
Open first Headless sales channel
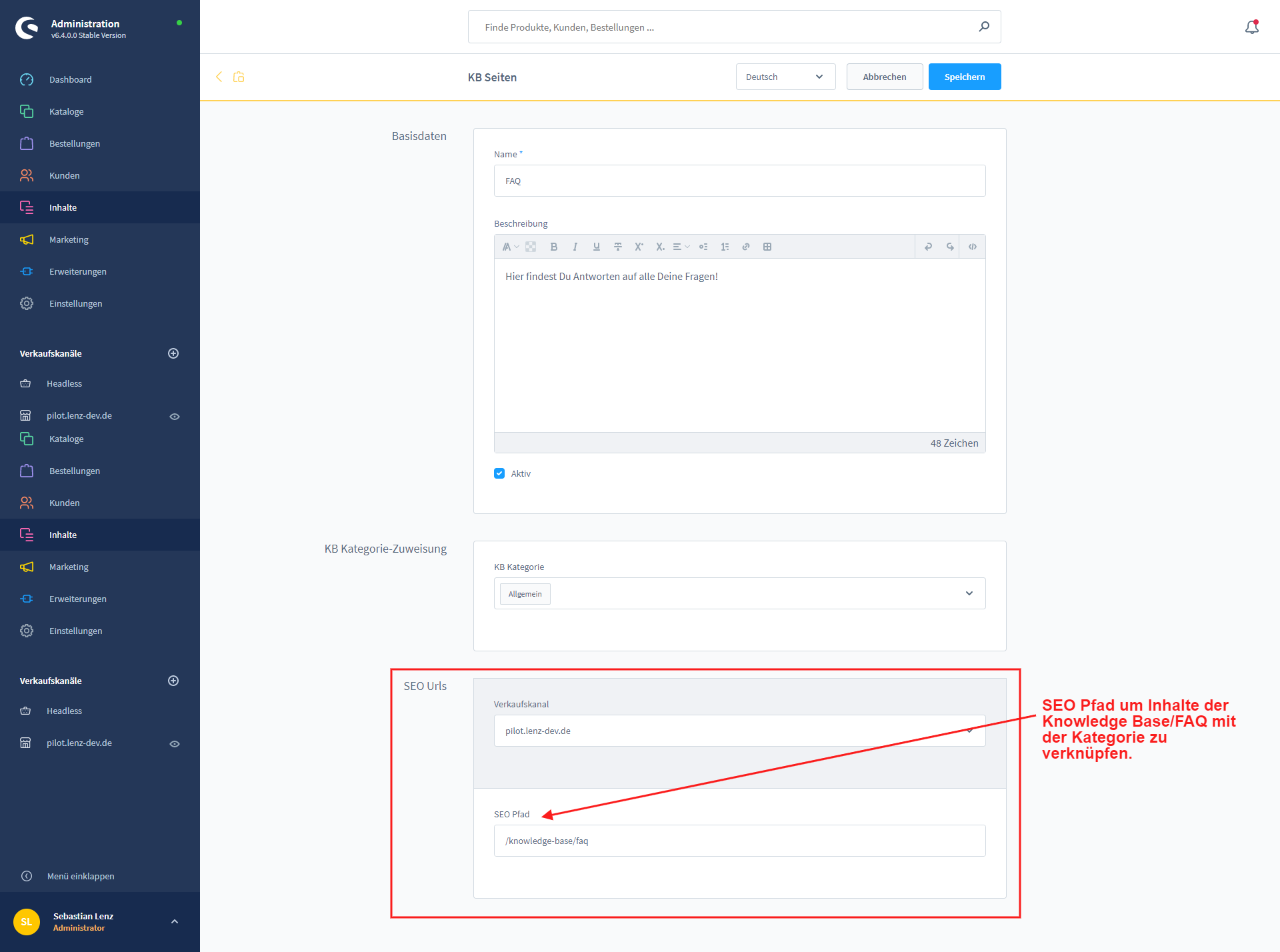pos(64,383)
